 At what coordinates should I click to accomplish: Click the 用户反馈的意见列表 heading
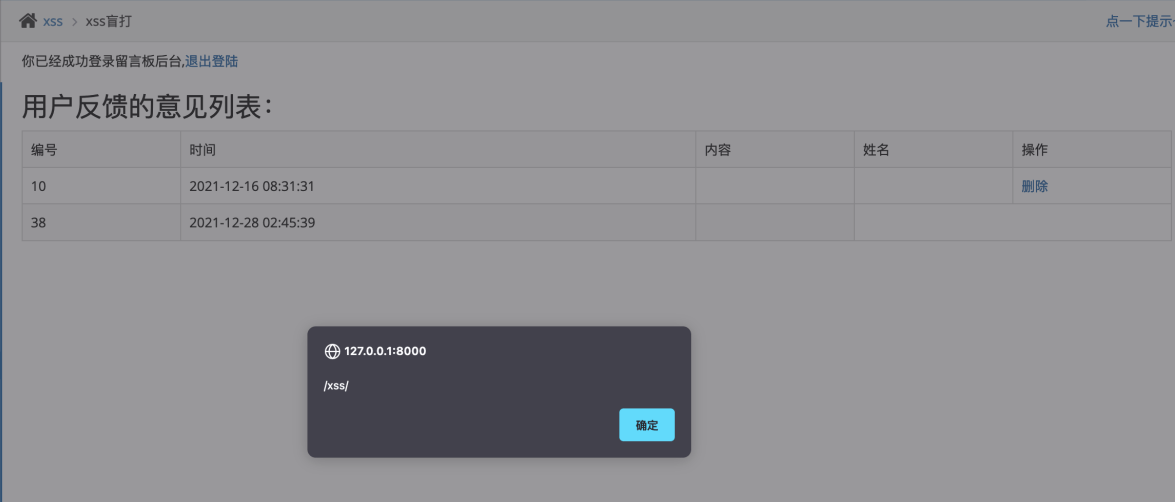(x=147, y=107)
